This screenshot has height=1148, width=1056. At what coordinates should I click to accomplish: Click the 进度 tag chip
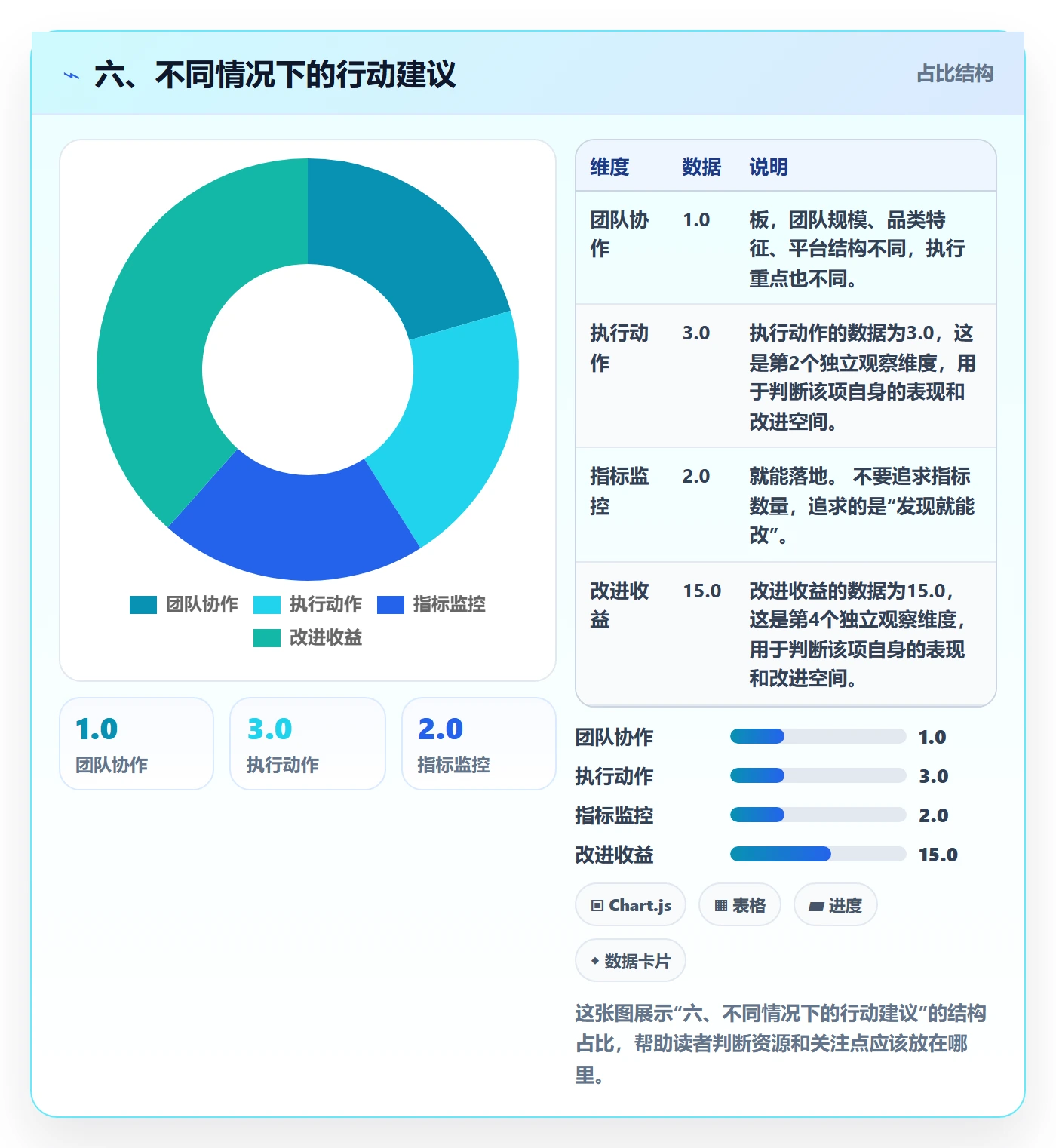coord(836,905)
